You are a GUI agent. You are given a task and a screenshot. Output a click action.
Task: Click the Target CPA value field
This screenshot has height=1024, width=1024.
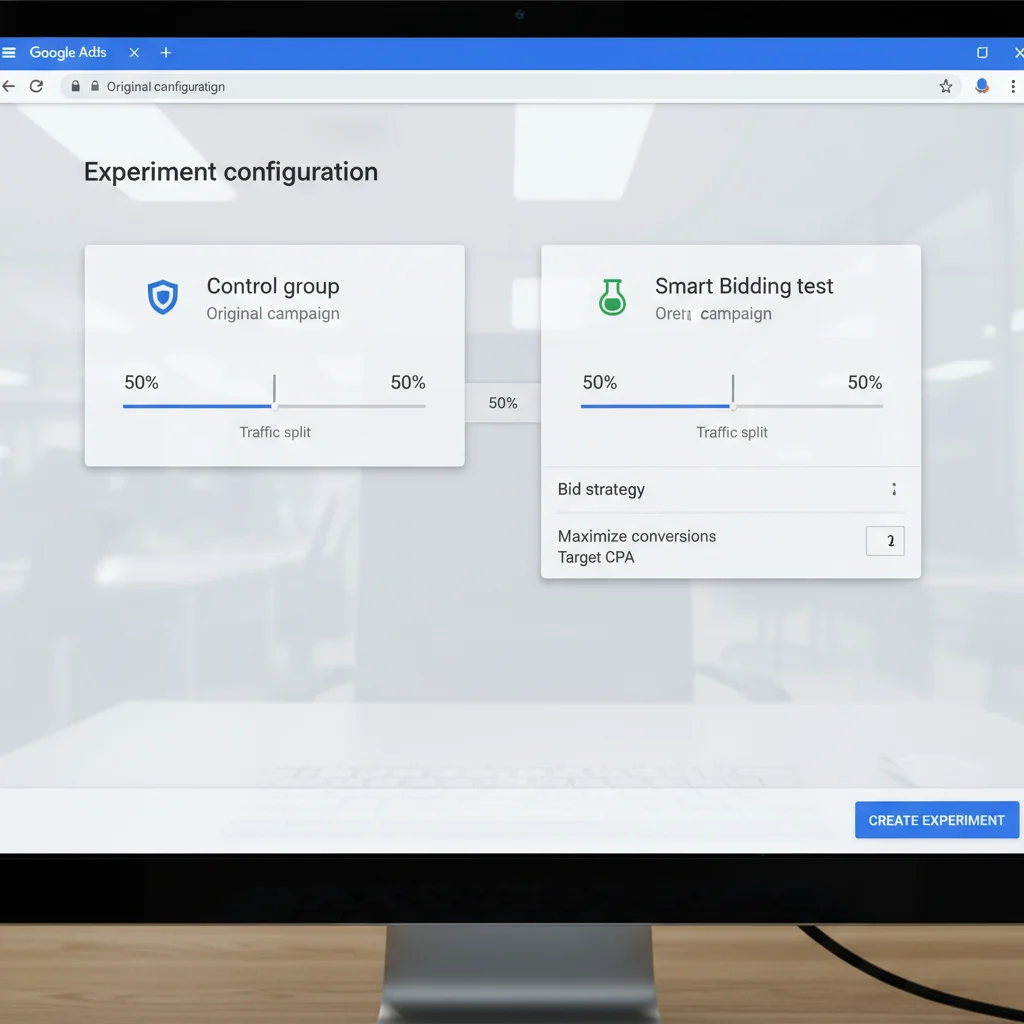tap(885, 541)
